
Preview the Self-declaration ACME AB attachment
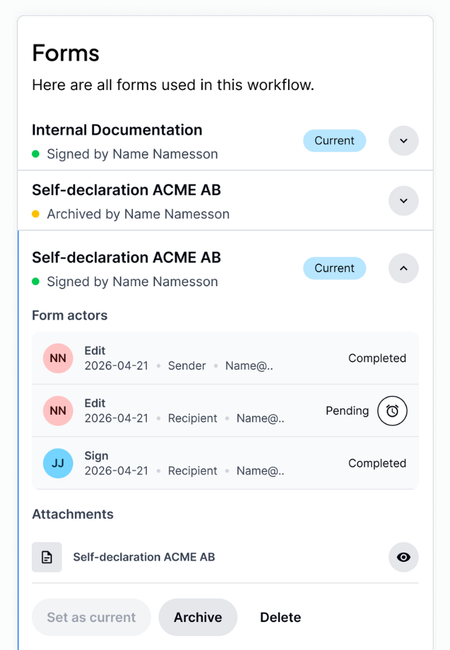[x=403, y=557]
